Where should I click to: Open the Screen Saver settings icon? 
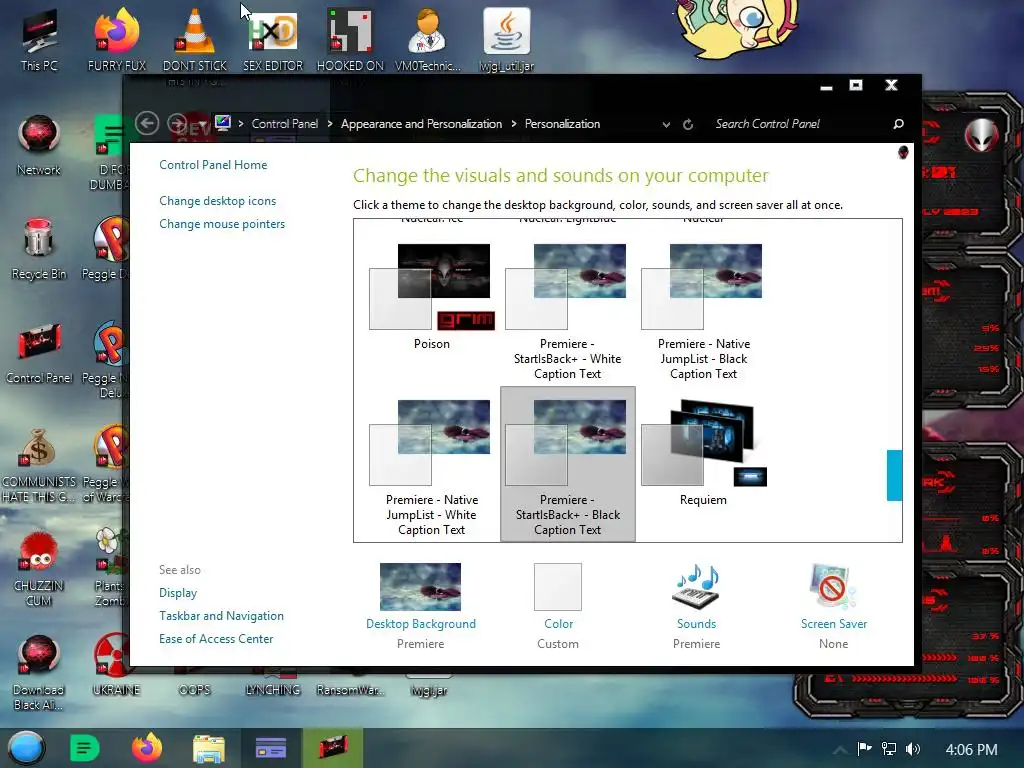(833, 586)
